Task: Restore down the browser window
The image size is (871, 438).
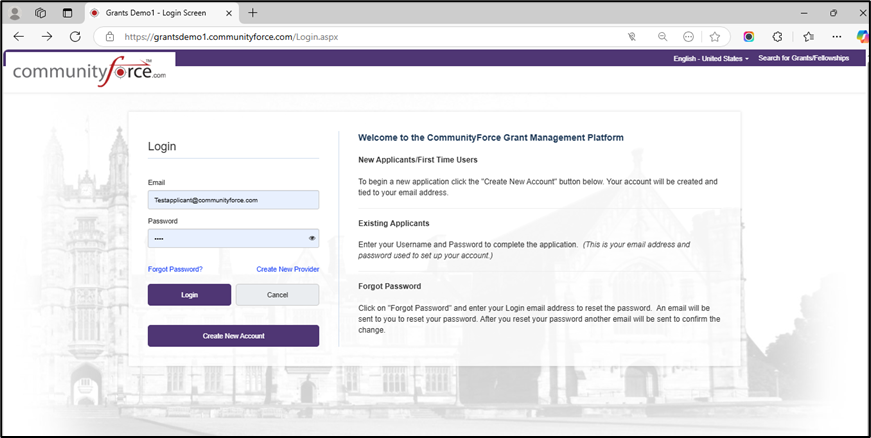Action: point(833,13)
